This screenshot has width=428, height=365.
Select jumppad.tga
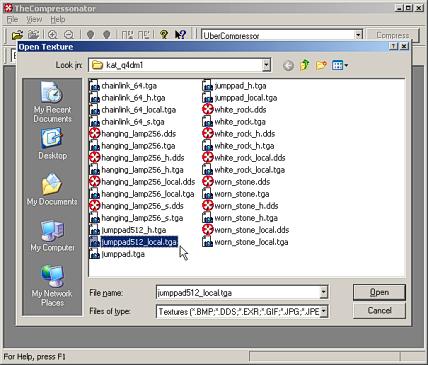click(x=123, y=254)
